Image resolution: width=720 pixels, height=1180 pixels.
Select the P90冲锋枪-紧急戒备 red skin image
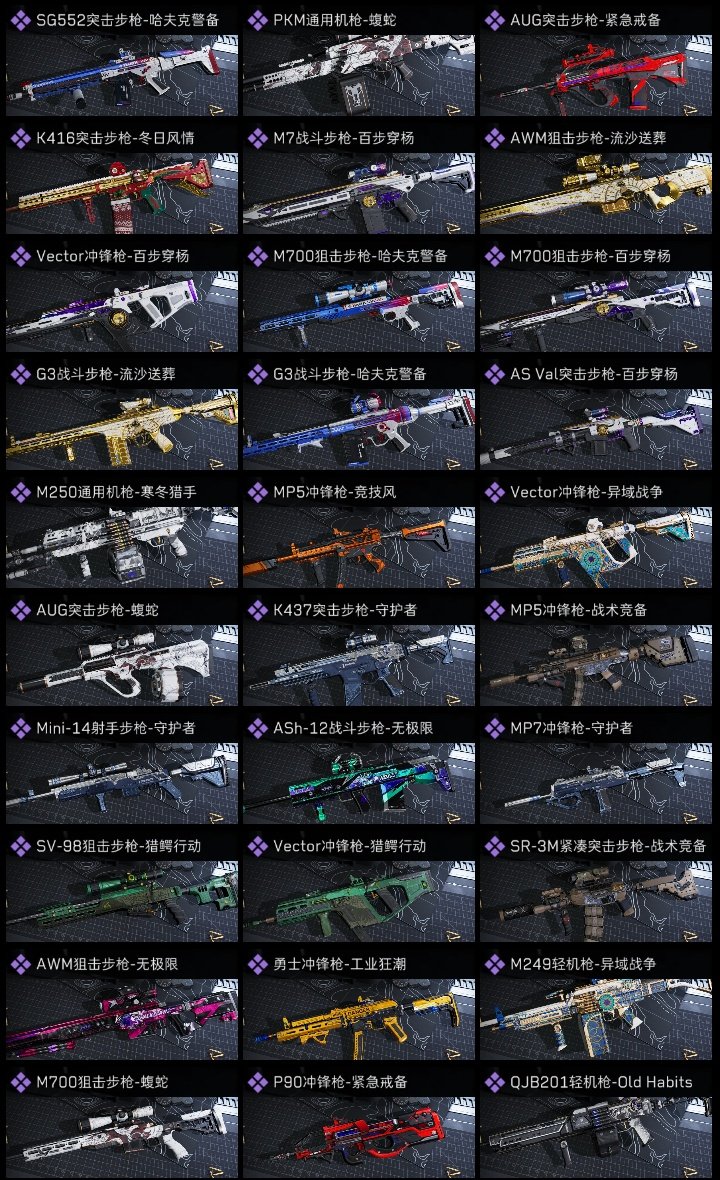(359, 1137)
